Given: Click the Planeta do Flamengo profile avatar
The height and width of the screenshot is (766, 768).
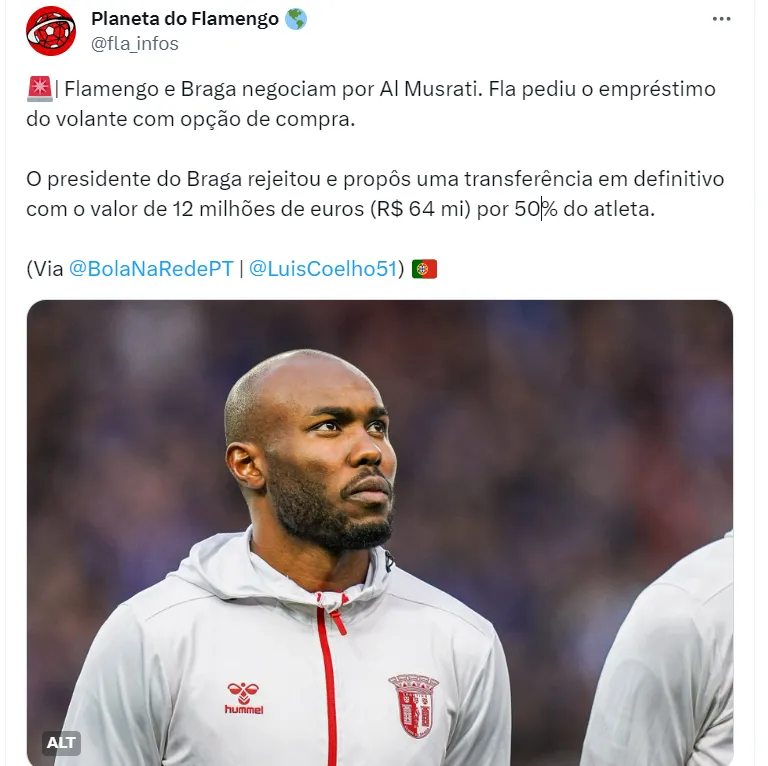Looking at the screenshot, I should point(51,31).
